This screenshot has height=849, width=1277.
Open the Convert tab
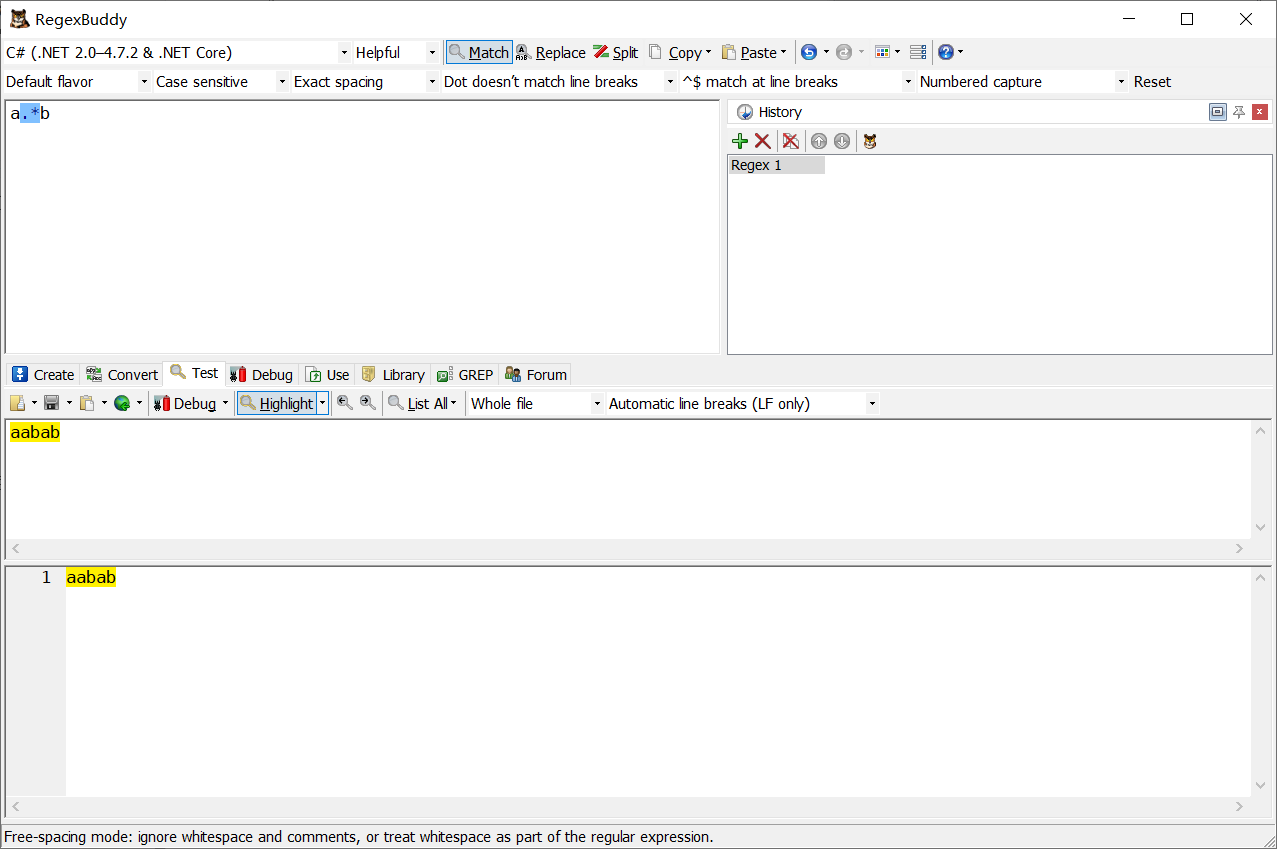pos(121,374)
